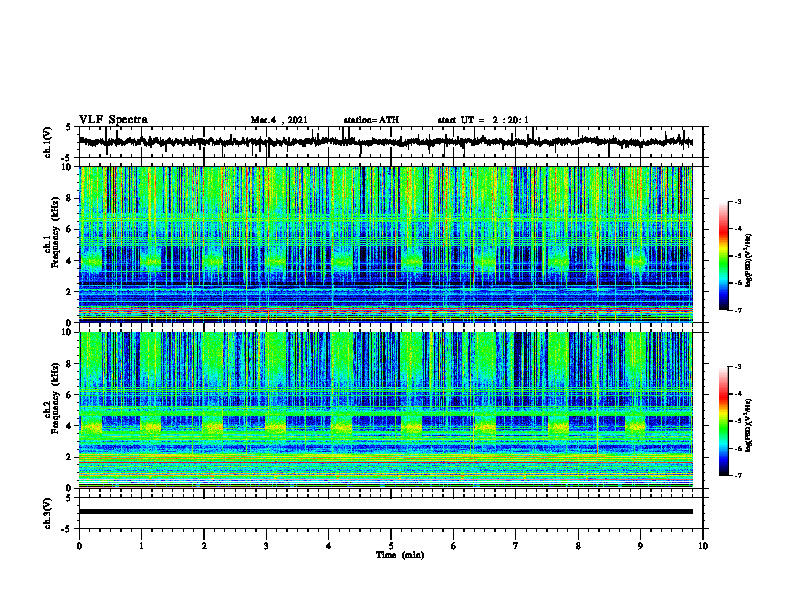This screenshot has height=612, width=792.
Task: Click tick label "0" on the Time axis
Action: point(79,546)
